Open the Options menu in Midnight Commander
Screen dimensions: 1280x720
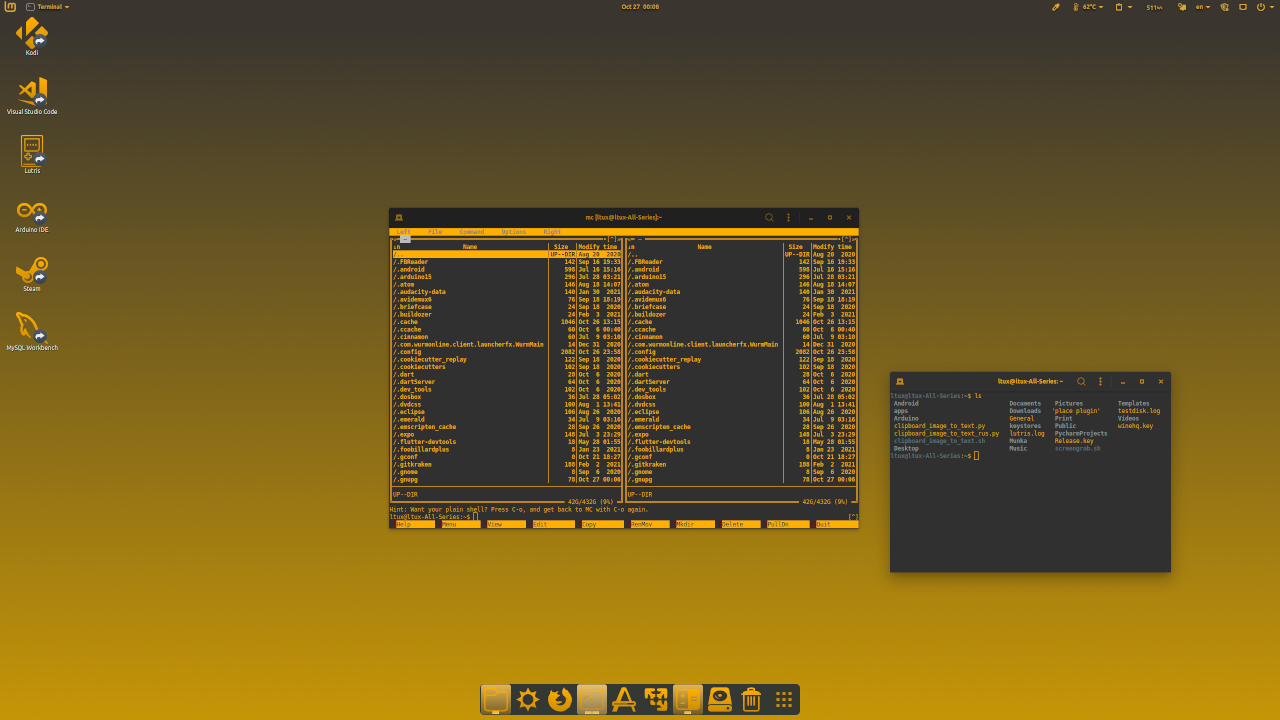(513, 231)
